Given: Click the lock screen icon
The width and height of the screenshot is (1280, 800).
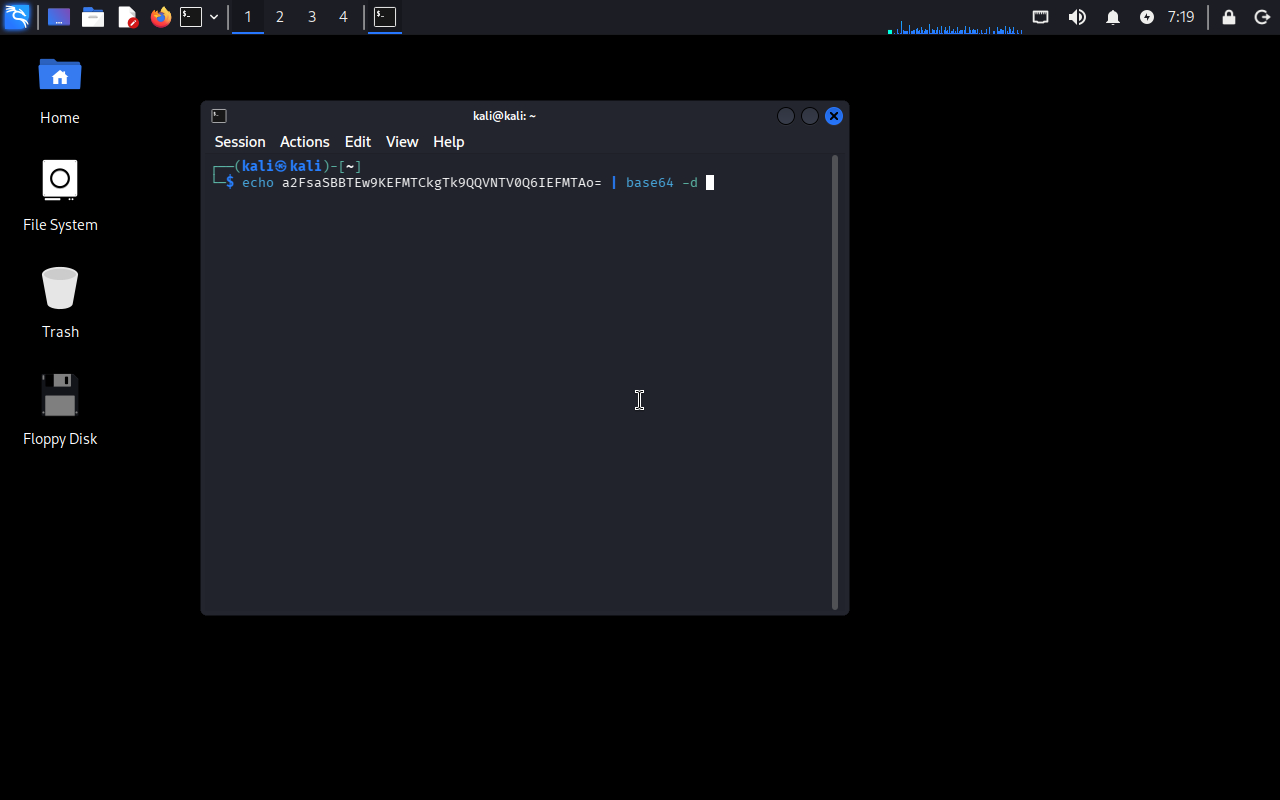Looking at the screenshot, I should point(1229,17).
